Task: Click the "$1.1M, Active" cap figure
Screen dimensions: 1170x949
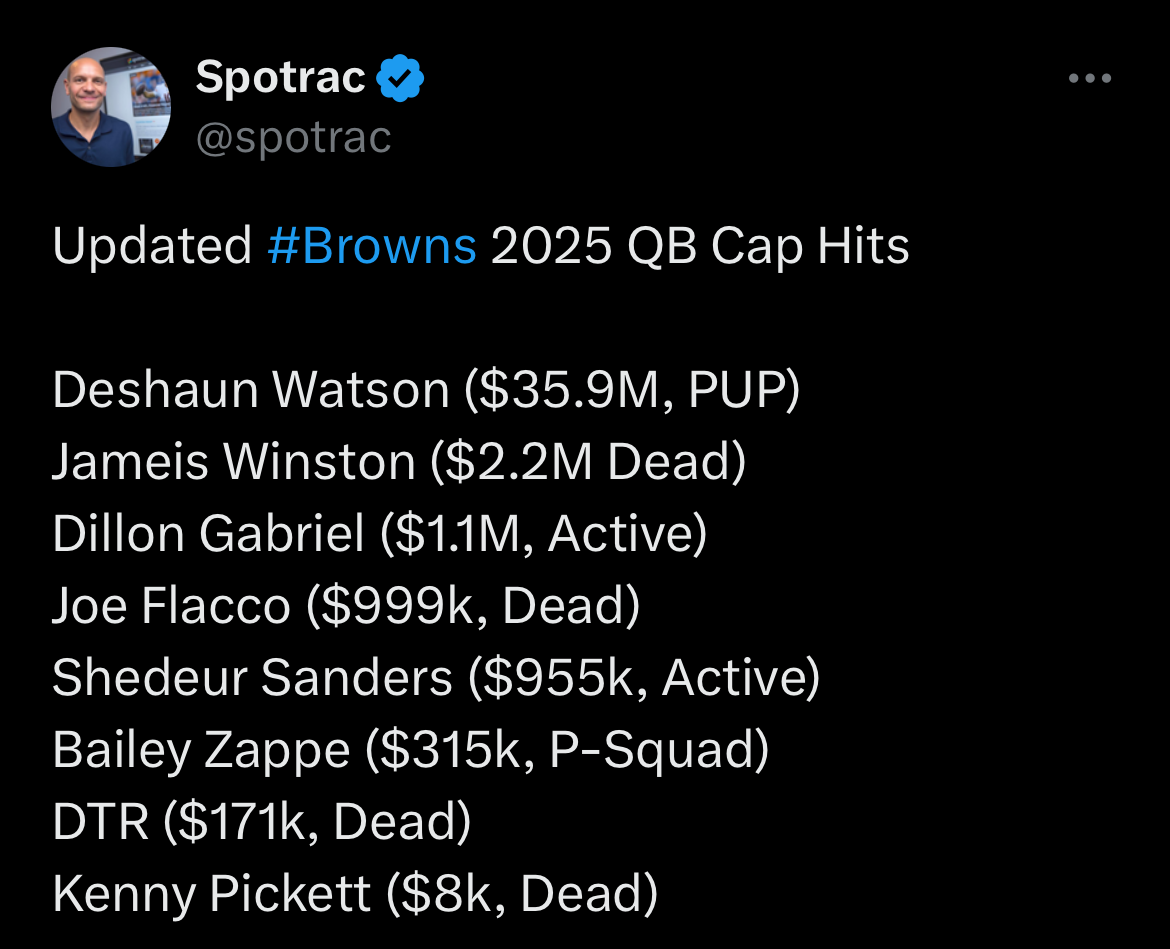Action: click(544, 534)
